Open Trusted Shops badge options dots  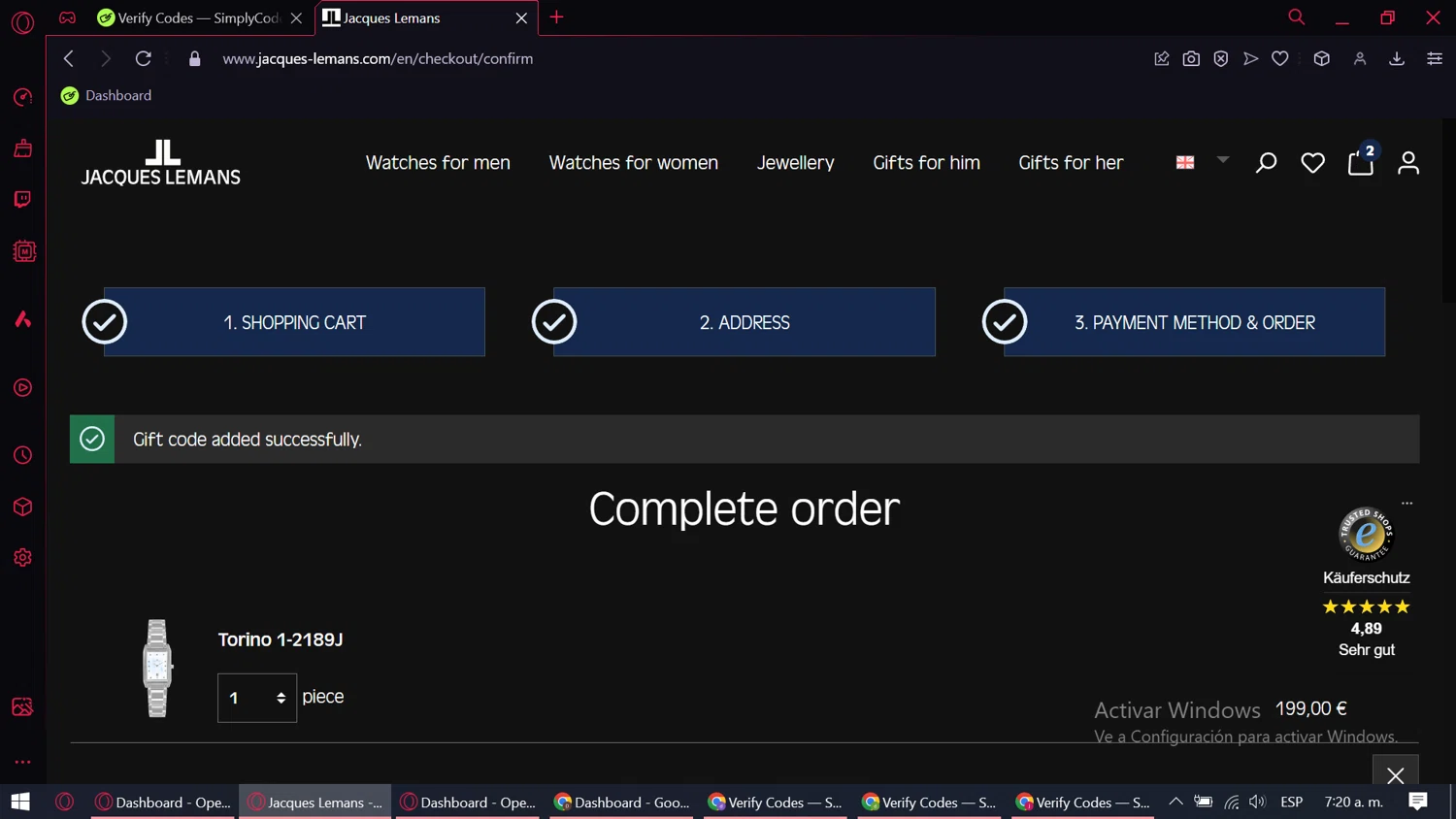[1406, 503]
